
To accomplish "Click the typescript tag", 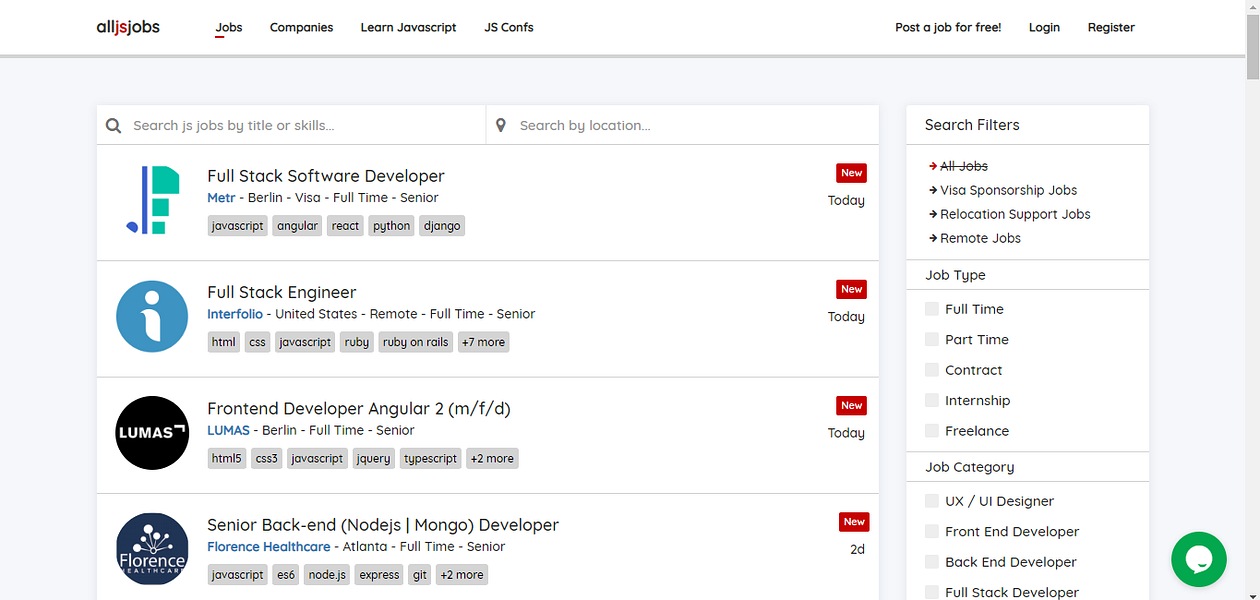I will pos(431,459).
